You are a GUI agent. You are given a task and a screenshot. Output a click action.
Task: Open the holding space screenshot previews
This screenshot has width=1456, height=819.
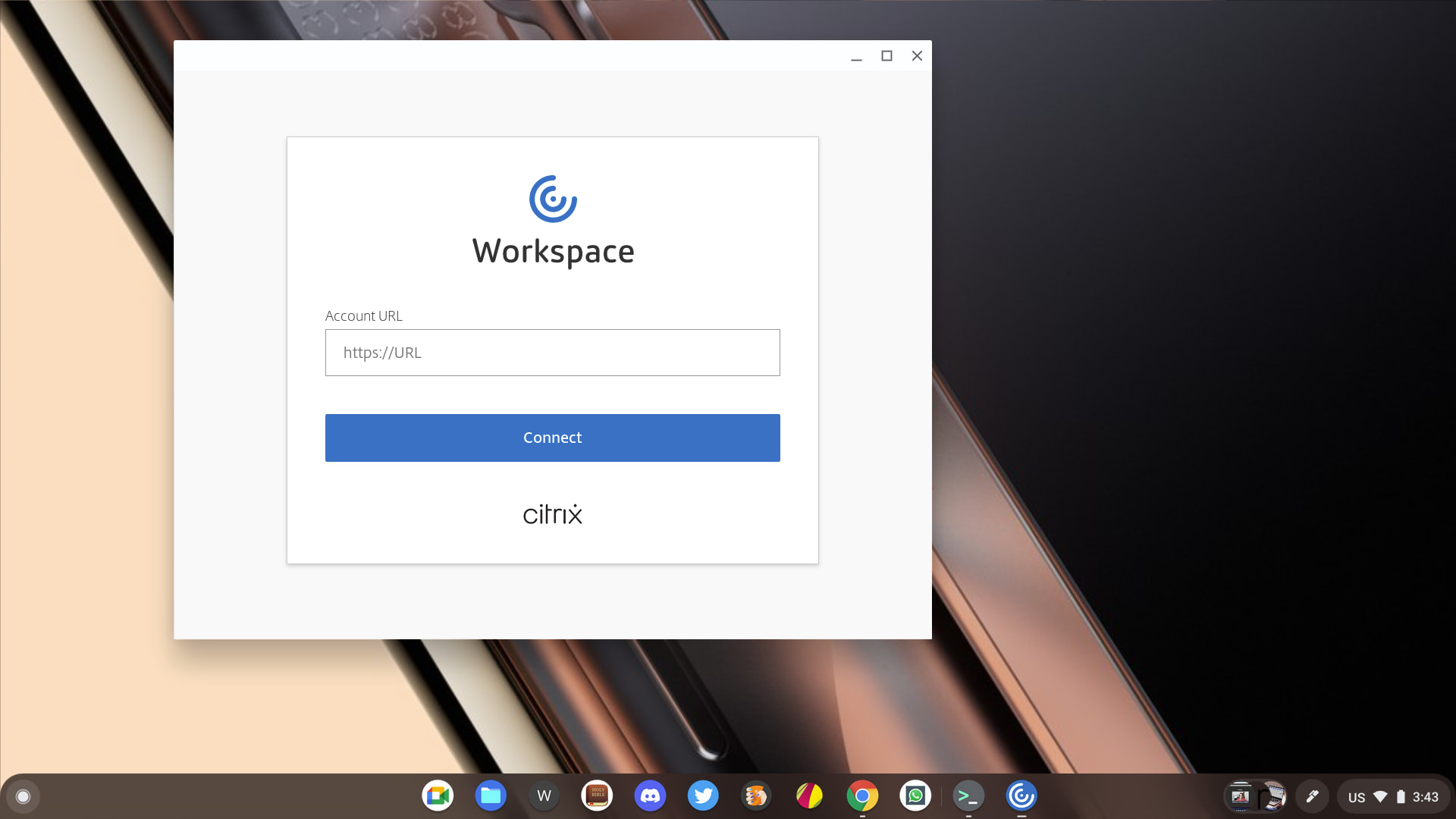point(1256,796)
